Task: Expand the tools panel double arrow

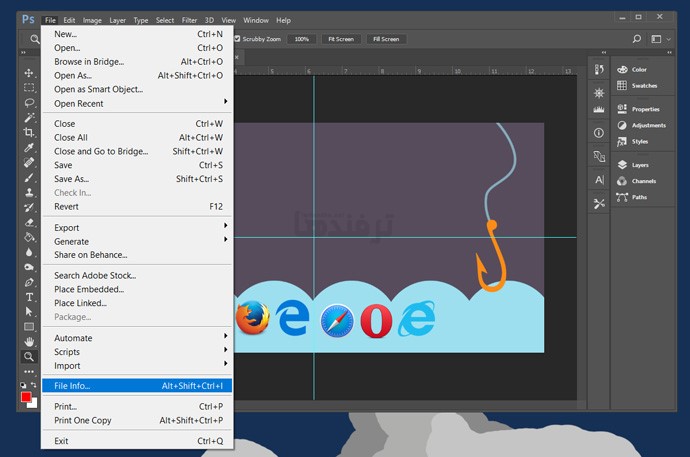Action: [23, 53]
